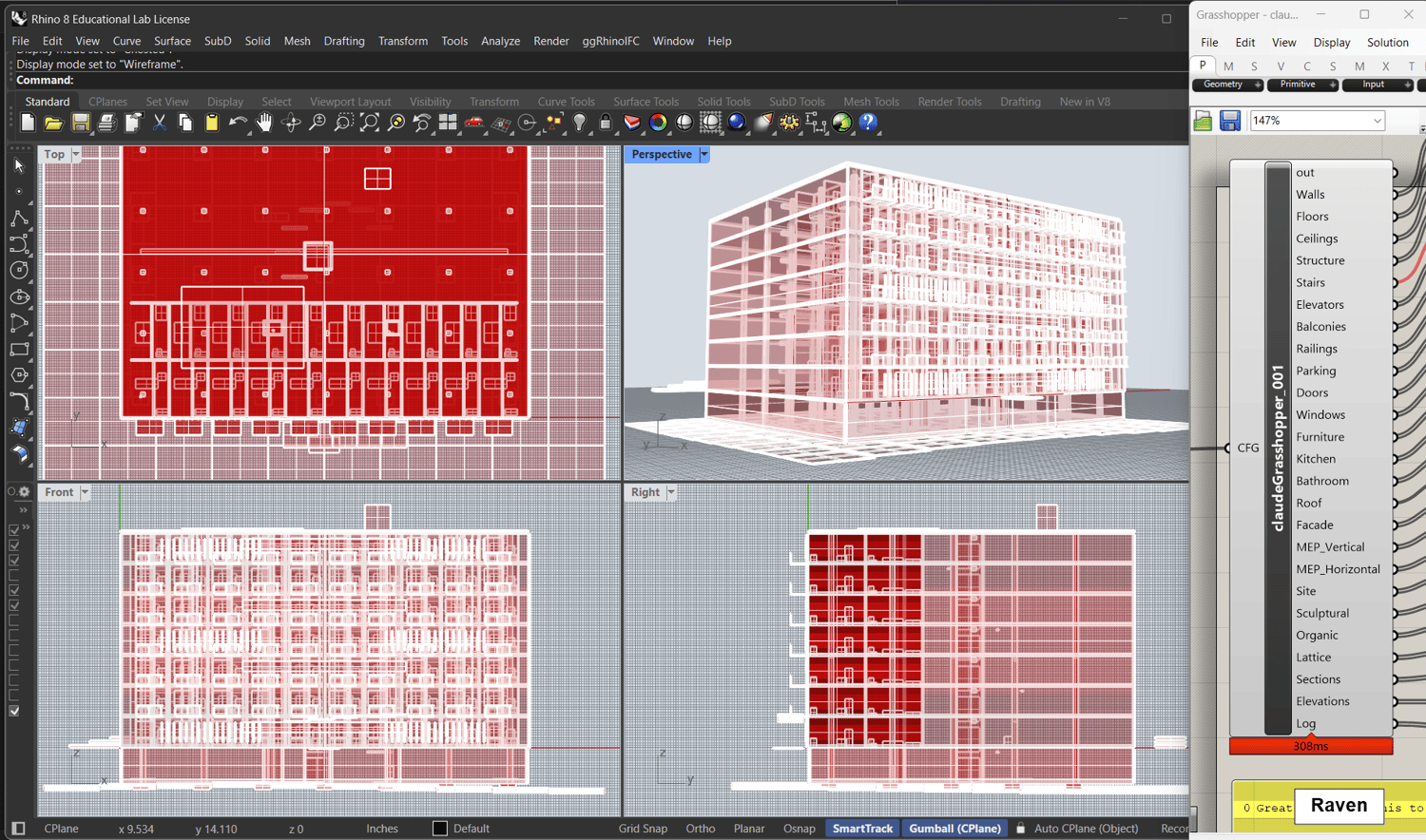Screen dimensions: 1426x840
Task: Switch to the Surface Tools toolbar tab
Action: (x=646, y=102)
